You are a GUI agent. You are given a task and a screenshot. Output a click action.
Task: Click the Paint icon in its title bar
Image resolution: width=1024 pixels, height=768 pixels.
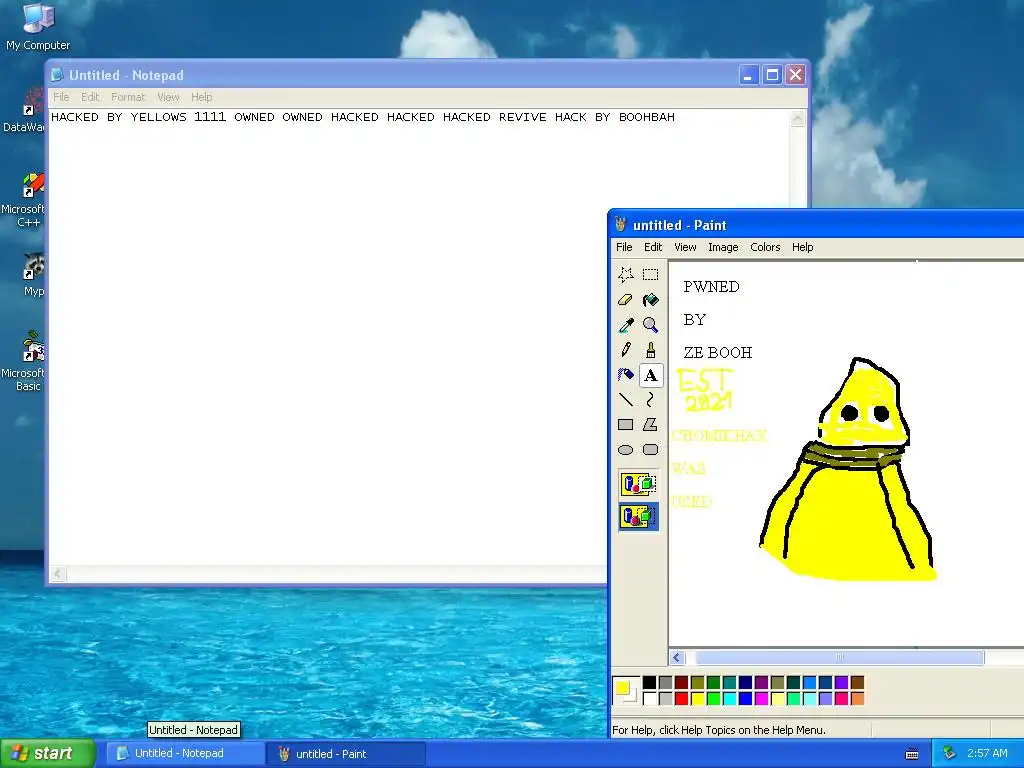tap(620, 225)
